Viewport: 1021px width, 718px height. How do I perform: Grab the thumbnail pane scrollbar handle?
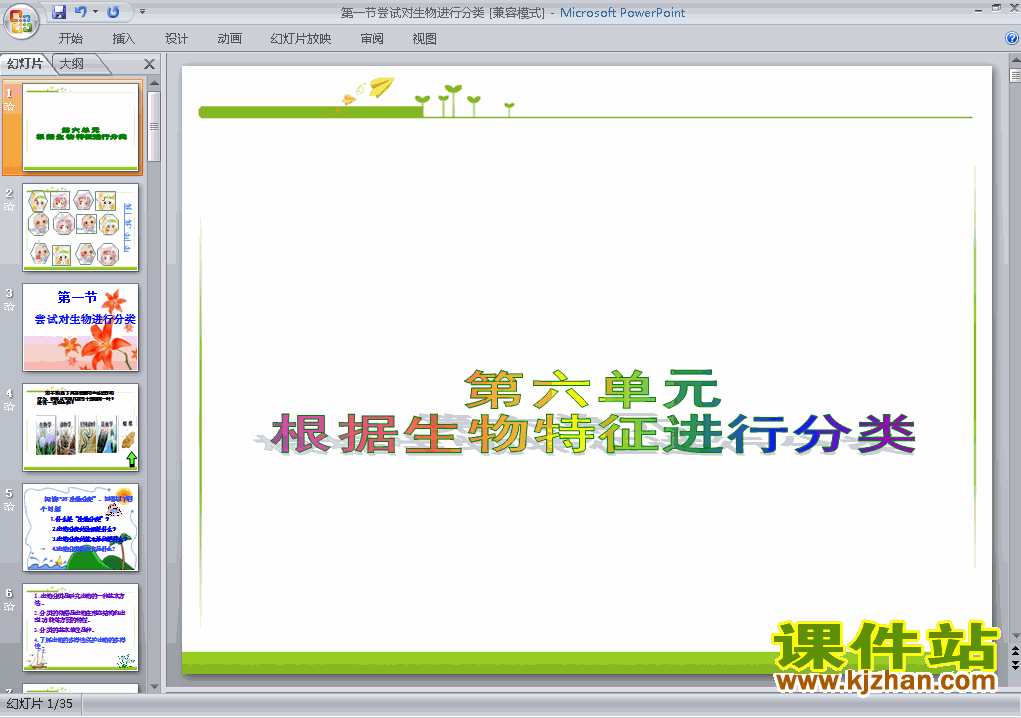pyautogui.click(x=154, y=126)
